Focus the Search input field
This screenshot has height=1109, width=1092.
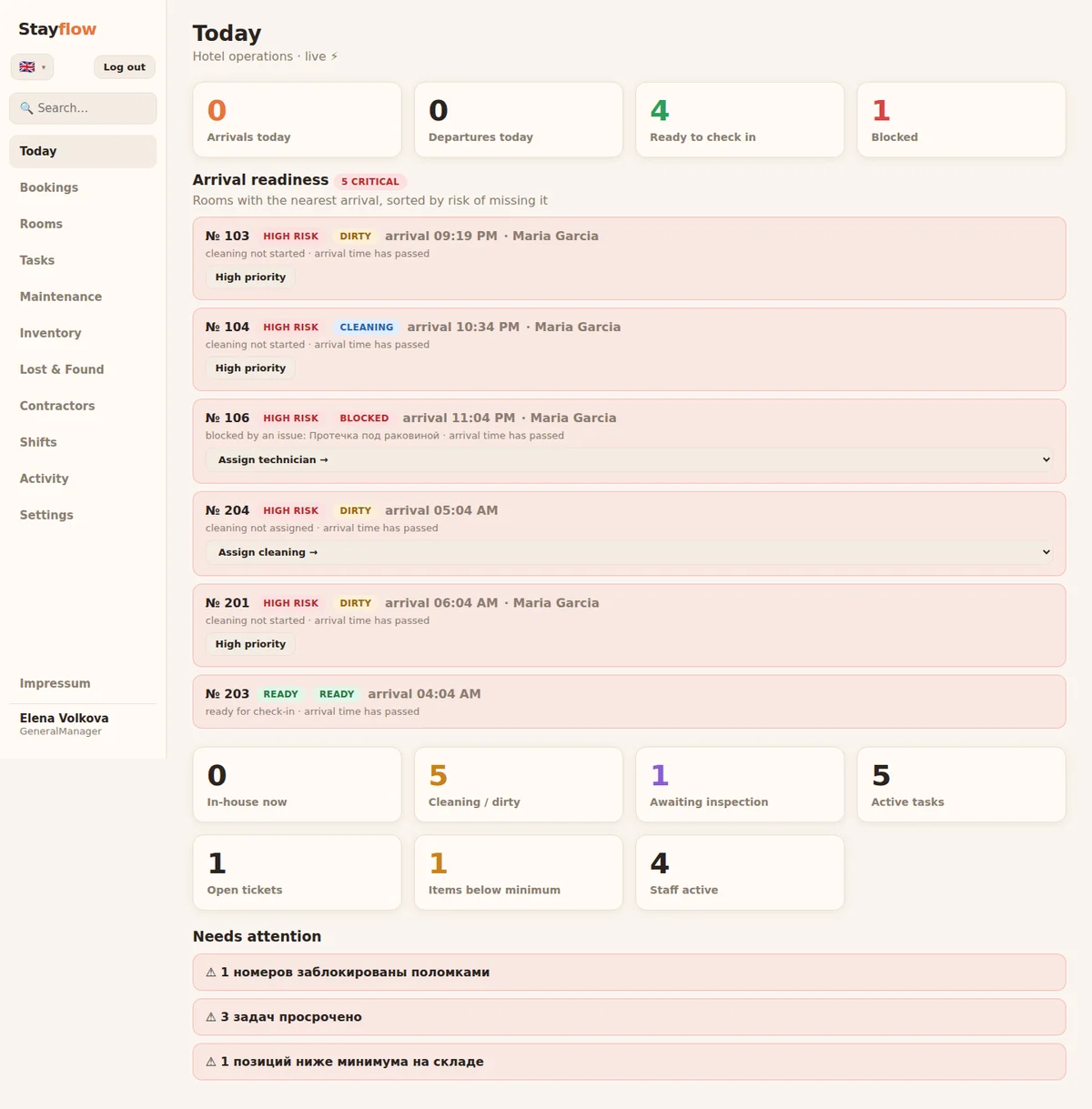(x=83, y=108)
